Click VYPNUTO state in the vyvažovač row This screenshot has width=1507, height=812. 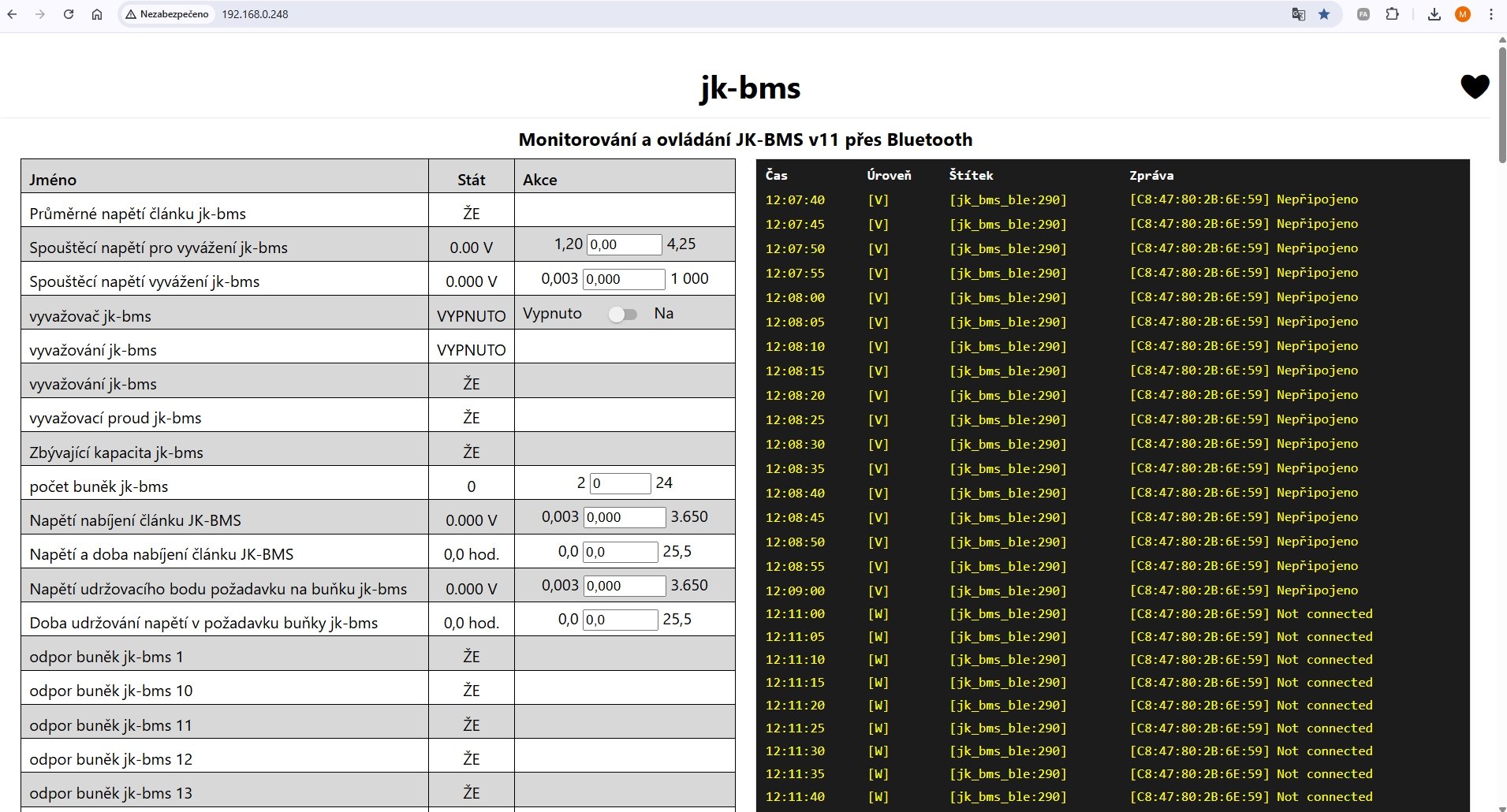[x=472, y=316]
